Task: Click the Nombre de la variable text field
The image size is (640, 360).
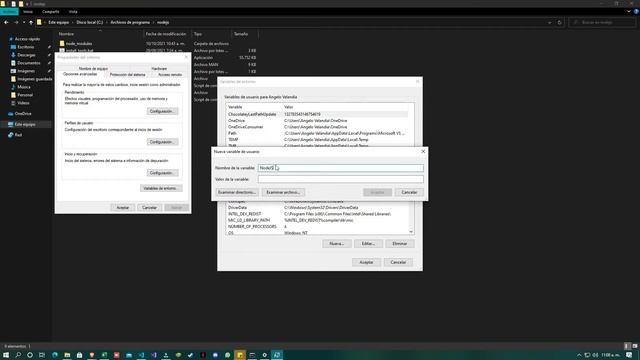Action: (x=340, y=168)
